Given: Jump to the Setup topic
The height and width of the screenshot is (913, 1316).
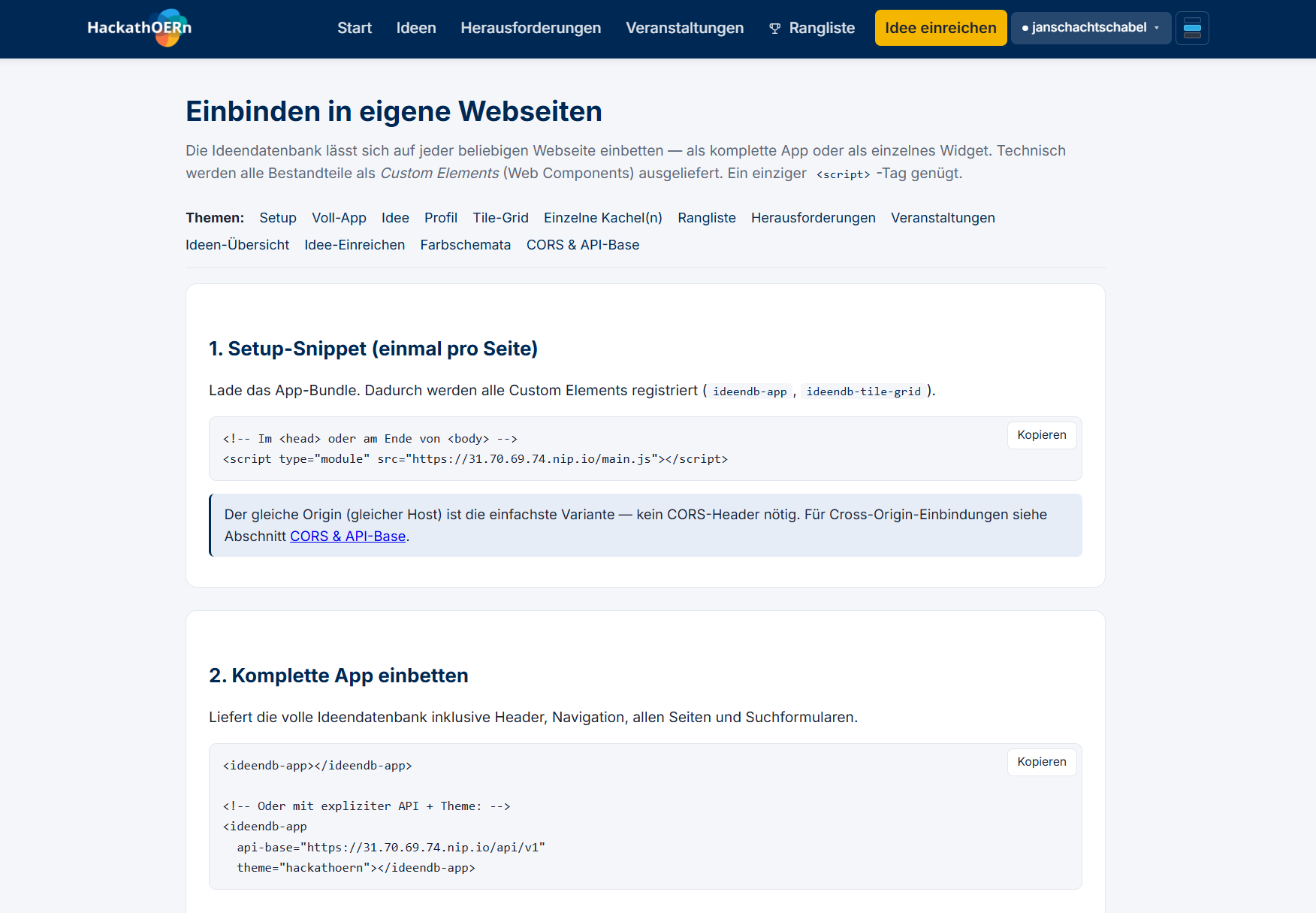Looking at the screenshot, I should [278, 218].
